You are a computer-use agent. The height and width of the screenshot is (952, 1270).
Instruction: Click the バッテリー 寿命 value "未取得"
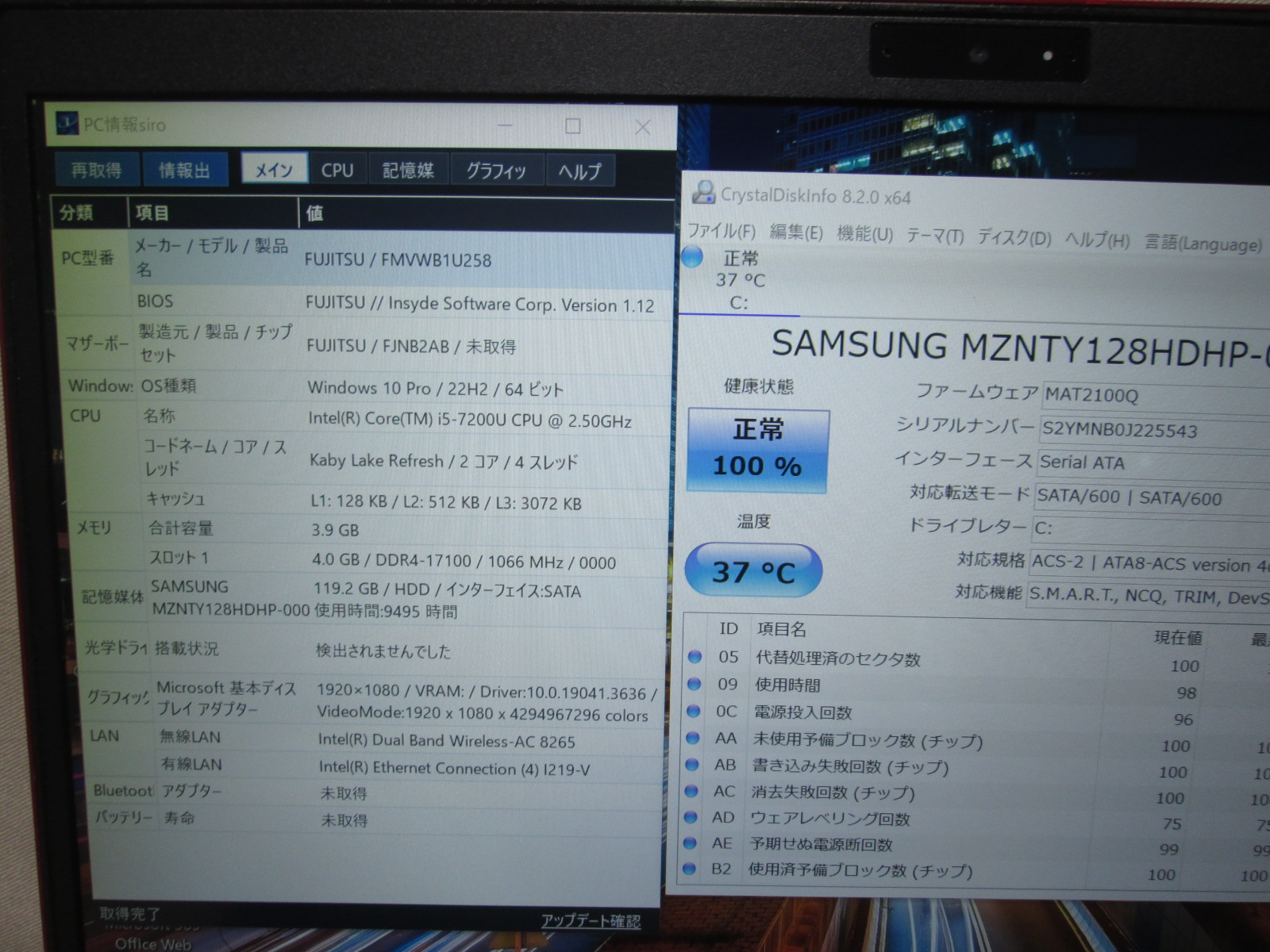click(x=344, y=820)
